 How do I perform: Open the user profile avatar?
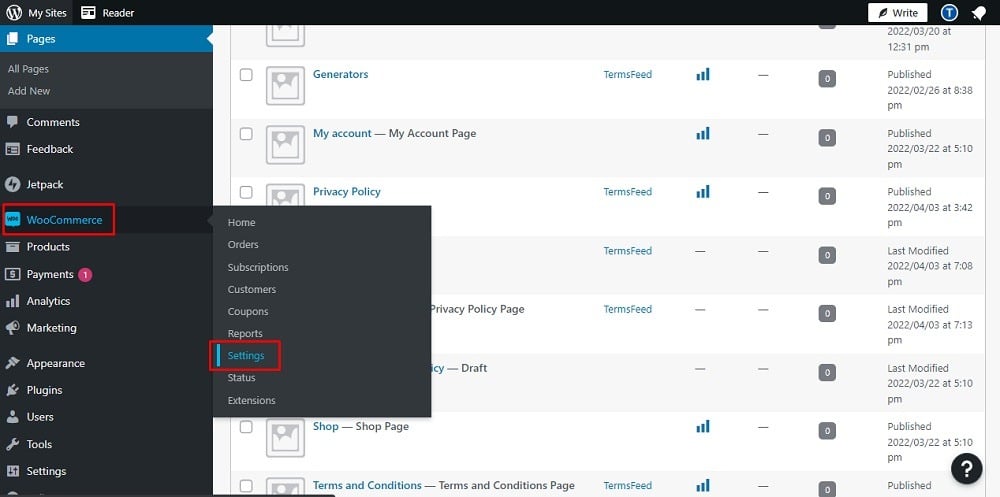pos(950,12)
